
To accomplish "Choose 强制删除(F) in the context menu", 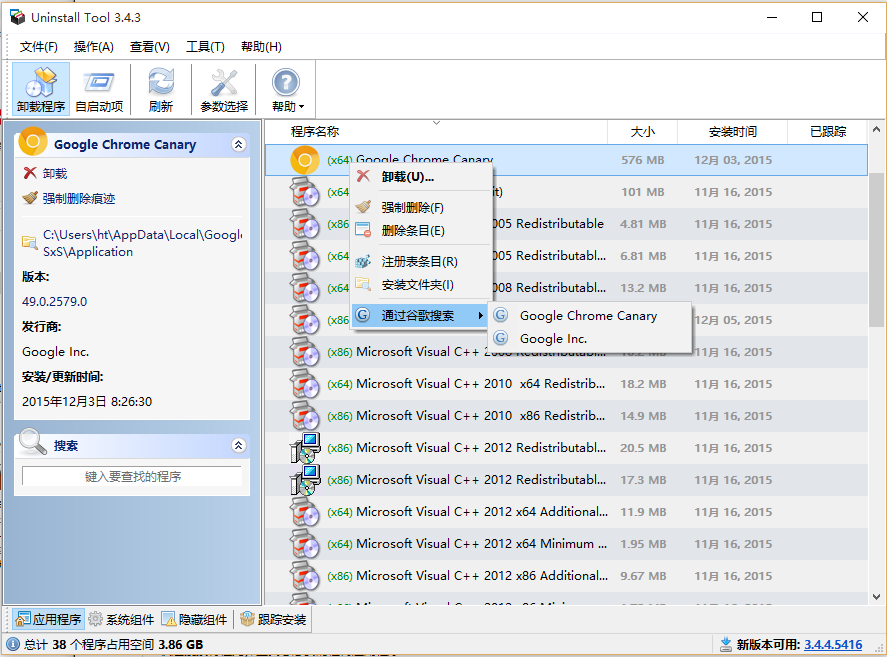I will [x=412, y=207].
